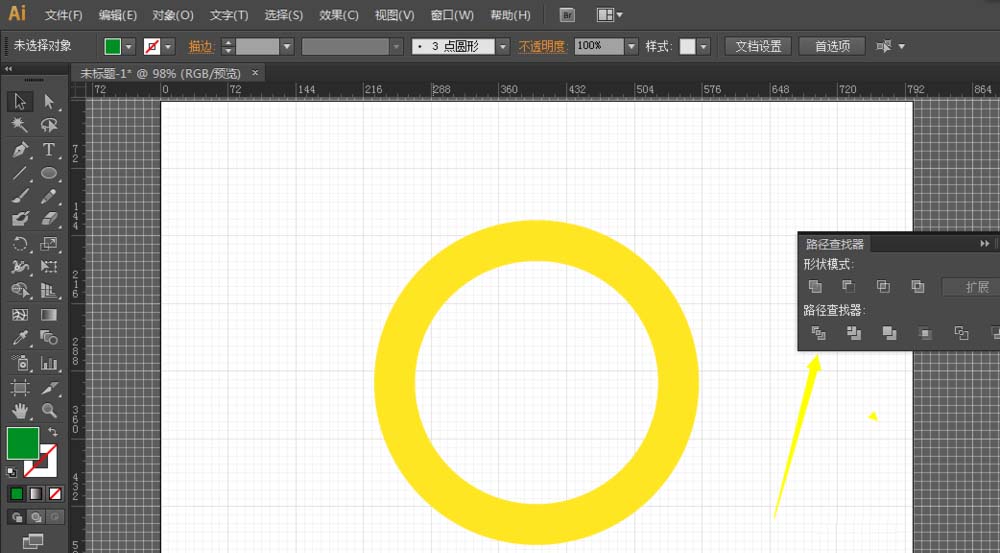Screen dimensions: 1000x553
Task: Click the 文档设置 button
Action: tap(758, 46)
